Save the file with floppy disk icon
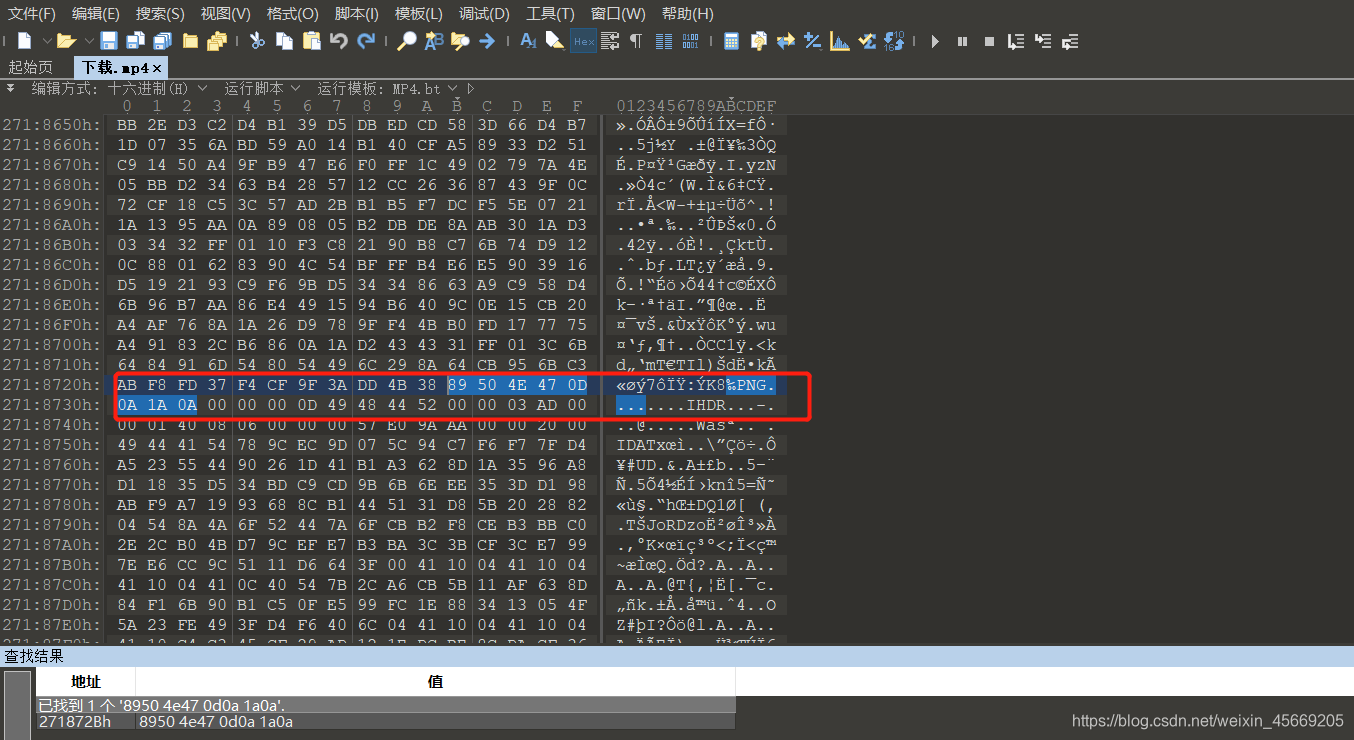This screenshot has width=1354, height=740. tap(108, 41)
